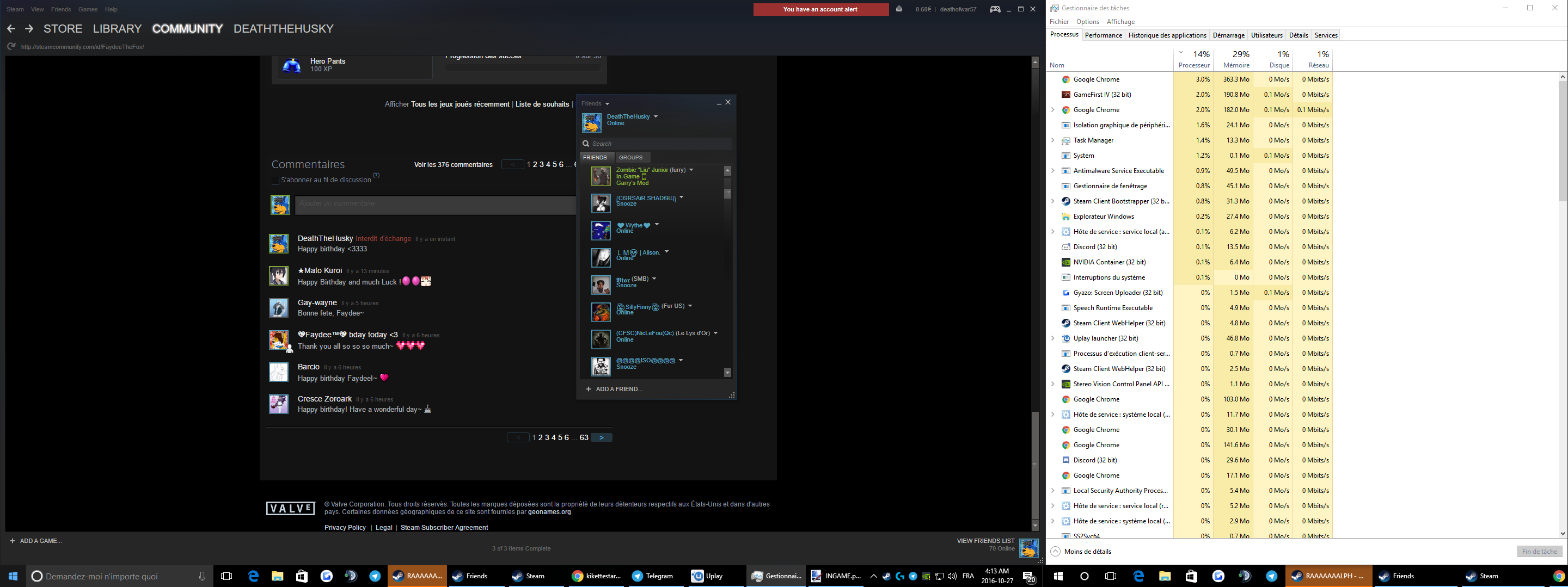Click the Hero Pants badge icon
Viewport: 1568px width, 587px height.
point(292,66)
